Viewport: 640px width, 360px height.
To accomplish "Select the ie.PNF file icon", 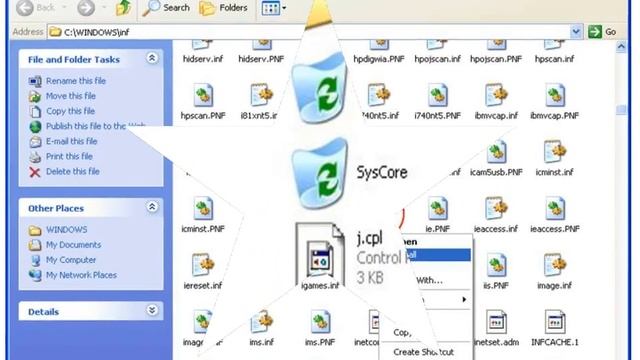I will [438, 209].
